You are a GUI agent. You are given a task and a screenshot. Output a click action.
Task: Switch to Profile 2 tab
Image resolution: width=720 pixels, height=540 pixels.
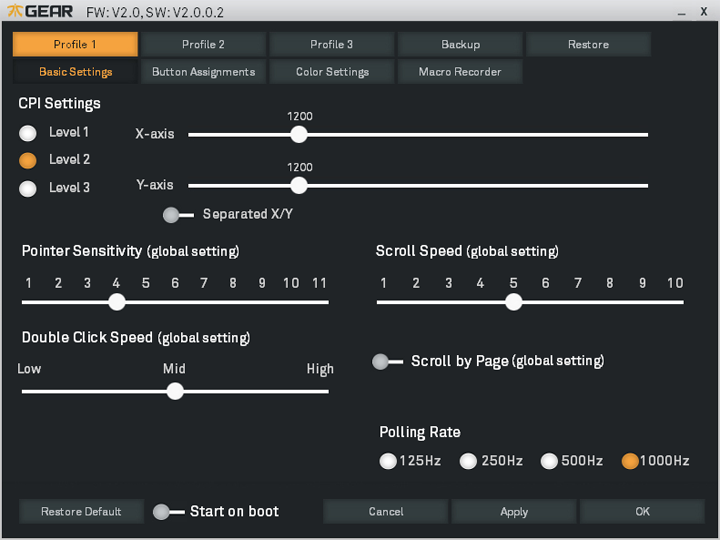(203, 44)
